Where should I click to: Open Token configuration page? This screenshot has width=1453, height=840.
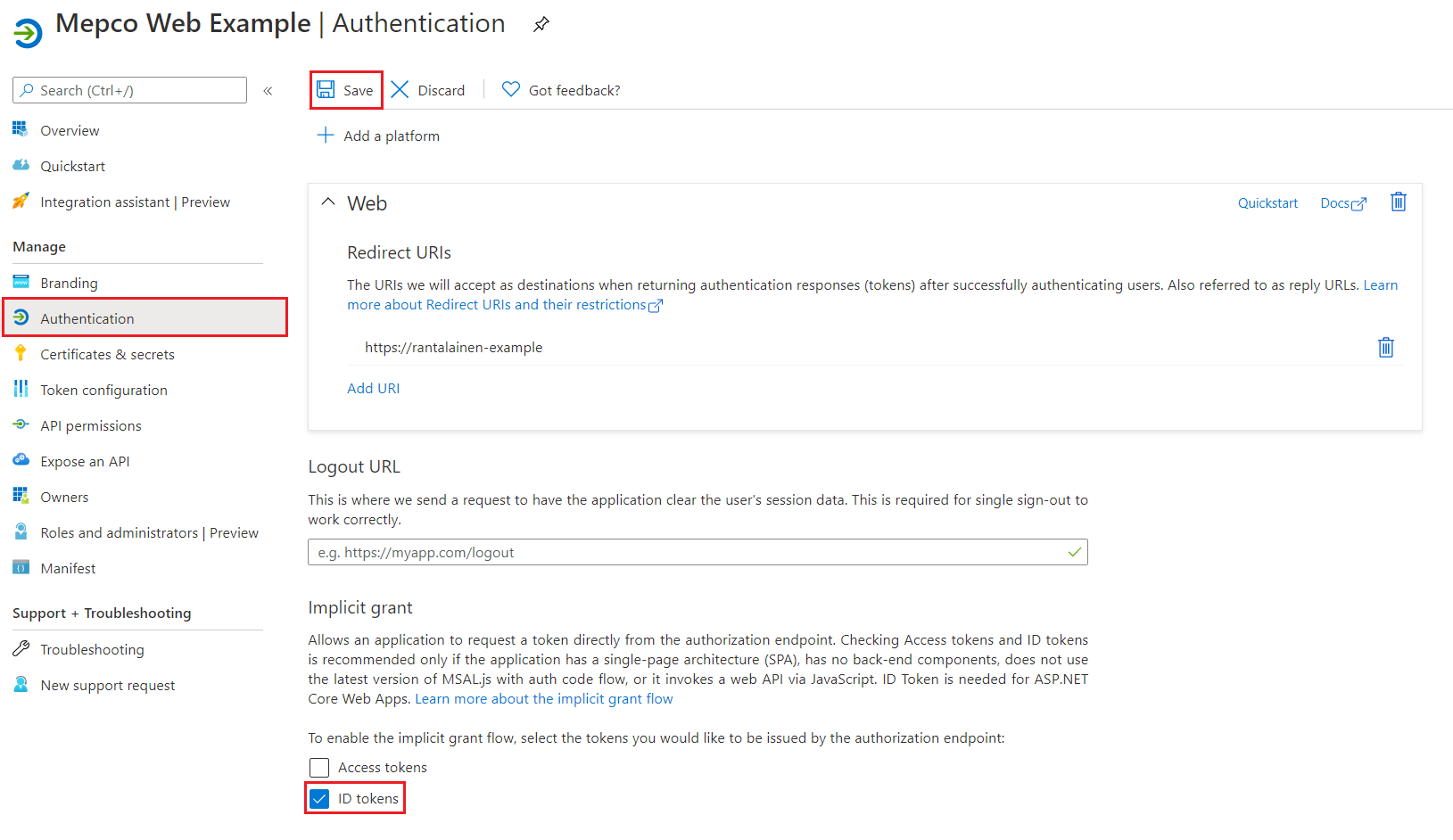click(103, 391)
